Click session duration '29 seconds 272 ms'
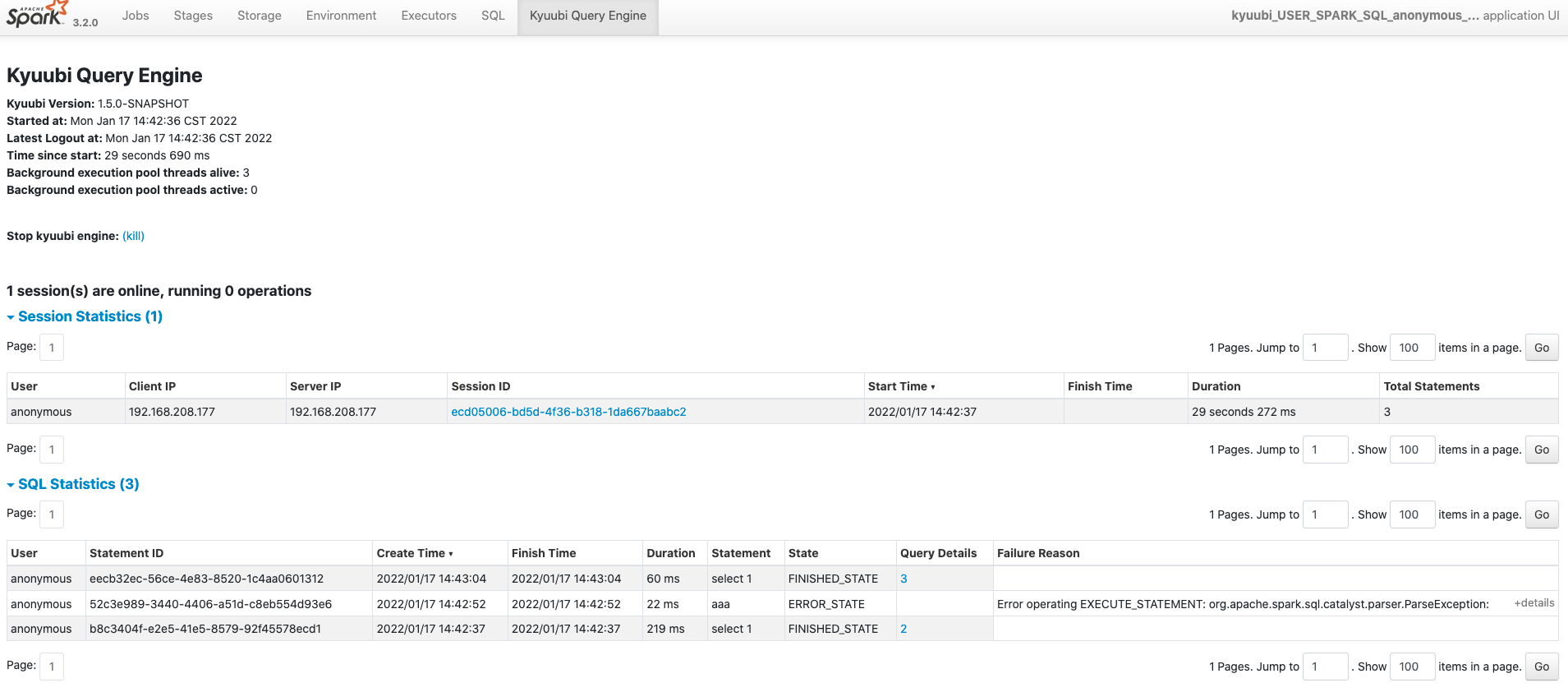1568x692 pixels. coord(1244,412)
